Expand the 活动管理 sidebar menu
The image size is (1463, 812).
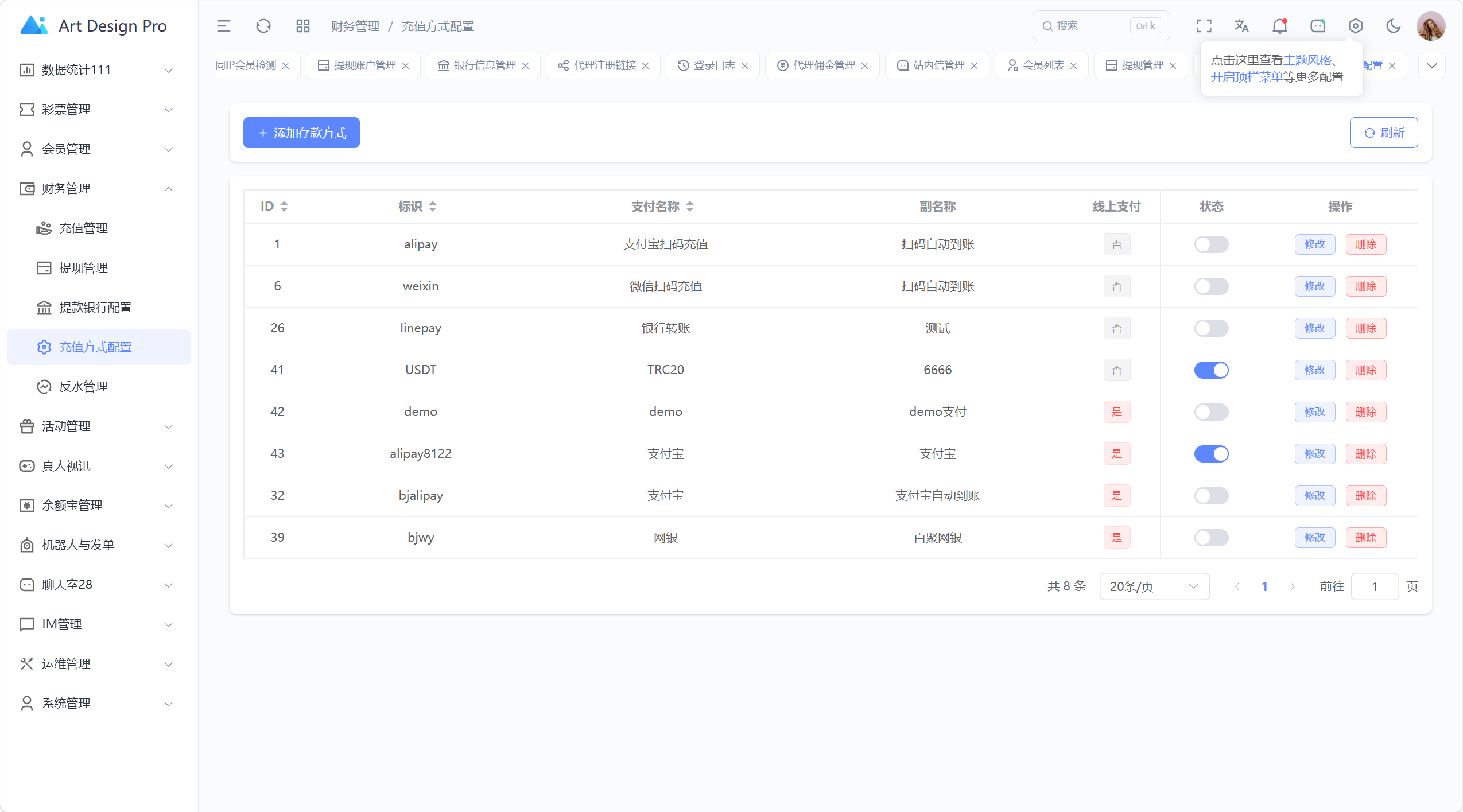[x=99, y=426]
